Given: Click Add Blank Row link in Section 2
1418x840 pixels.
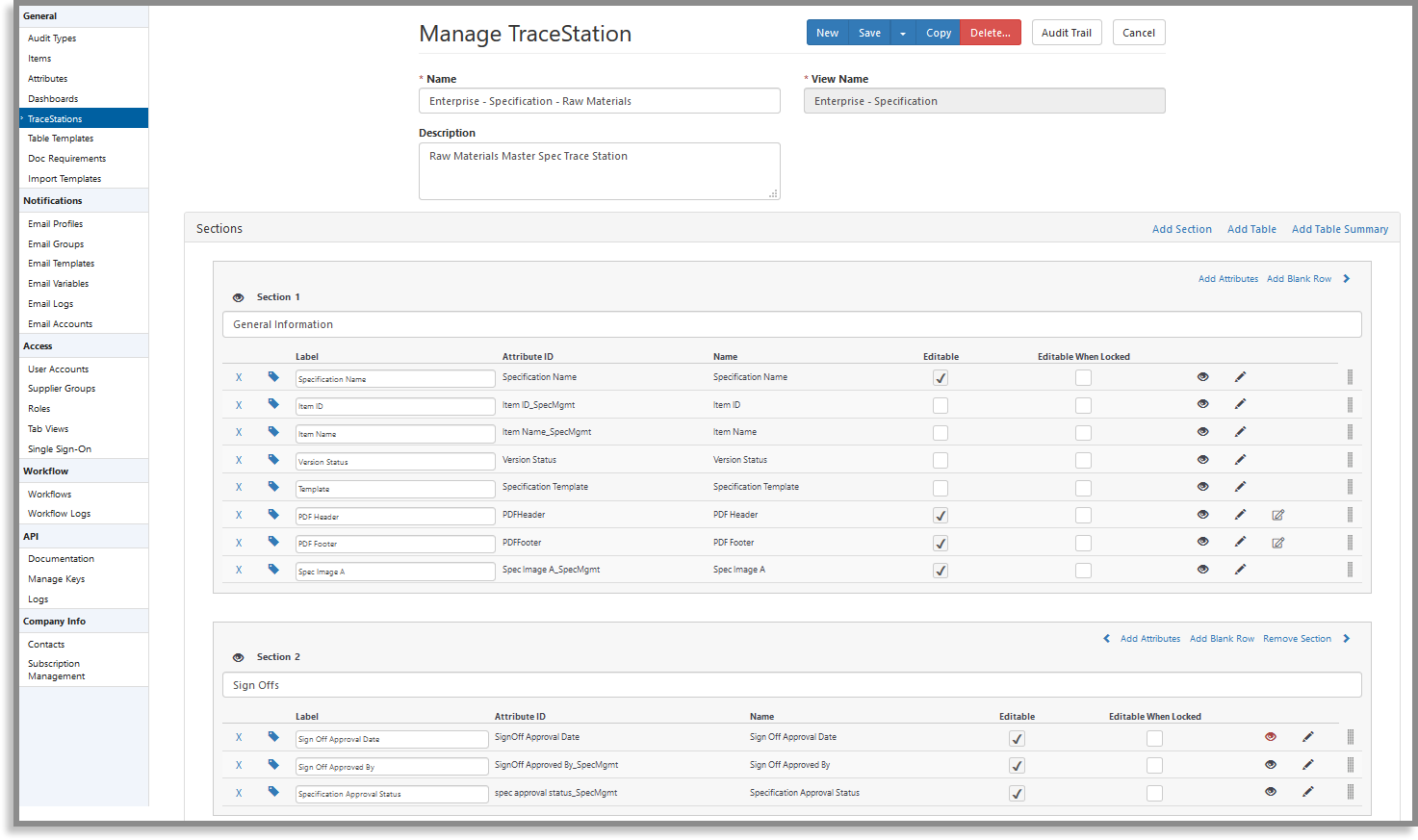Looking at the screenshot, I should tap(1222, 639).
